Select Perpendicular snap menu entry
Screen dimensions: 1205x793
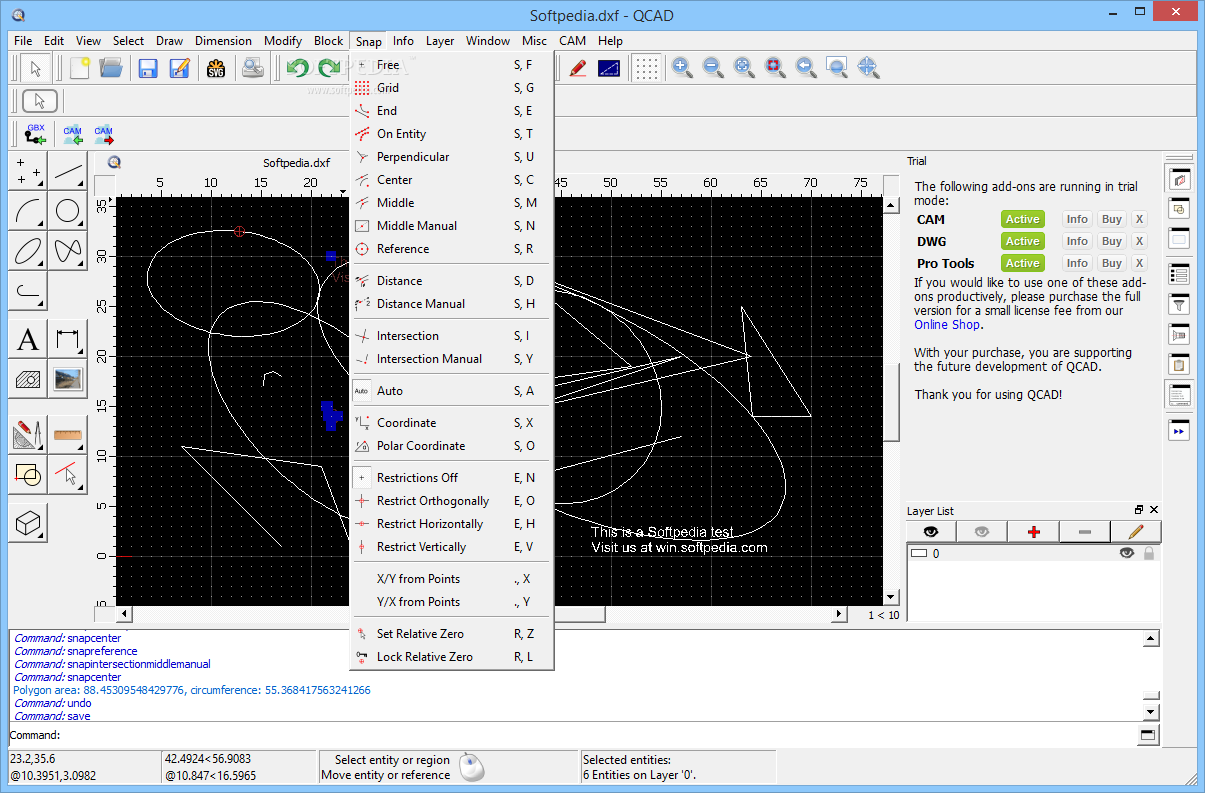pyautogui.click(x=453, y=157)
